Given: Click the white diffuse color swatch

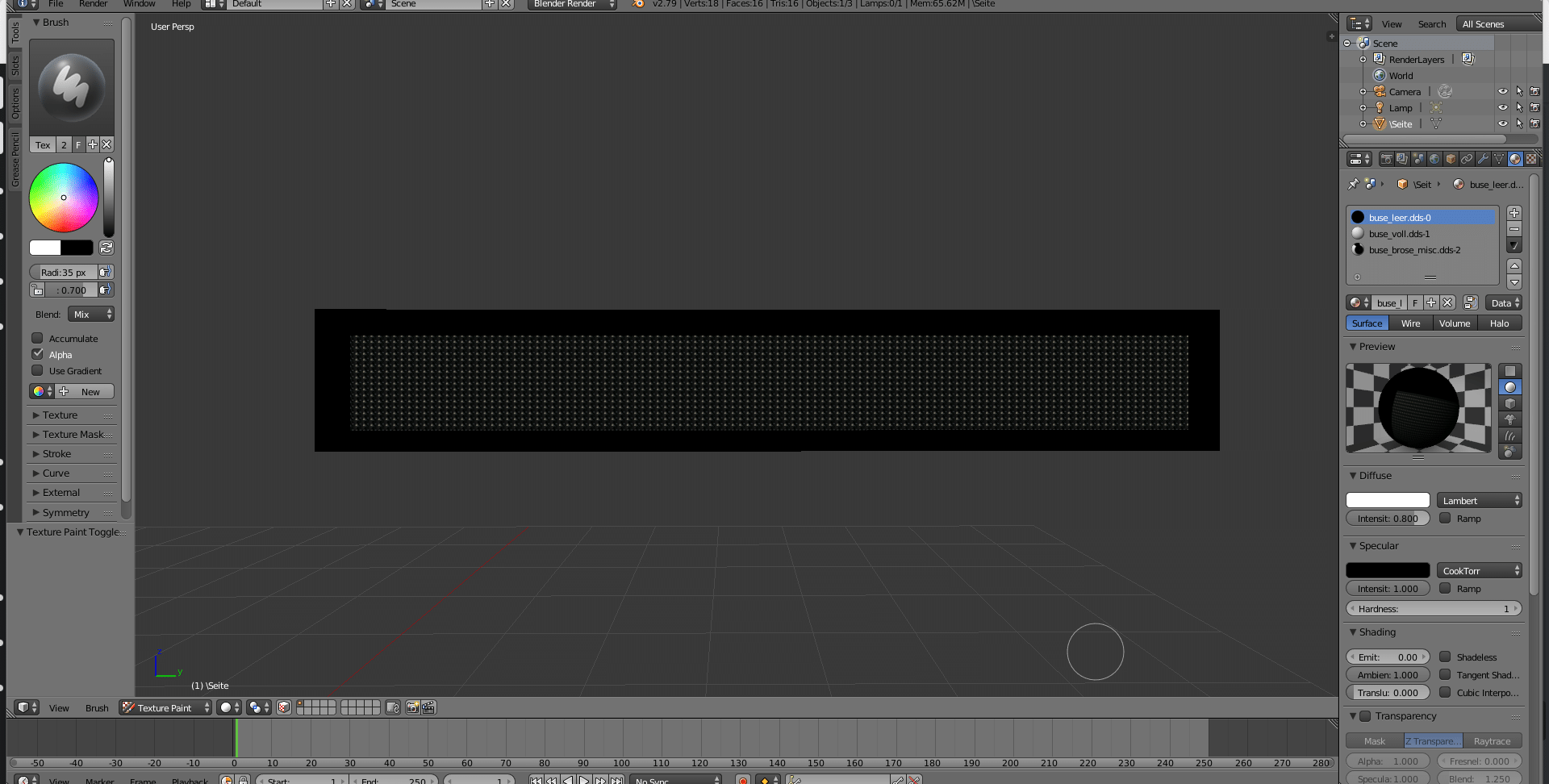Looking at the screenshot, I should 1388,501.
